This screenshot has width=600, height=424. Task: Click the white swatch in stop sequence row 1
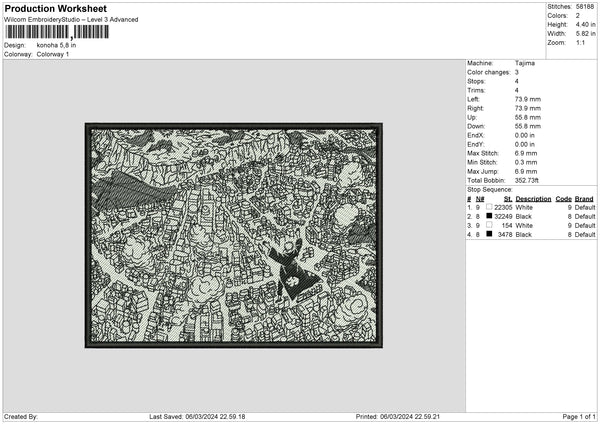489,207
